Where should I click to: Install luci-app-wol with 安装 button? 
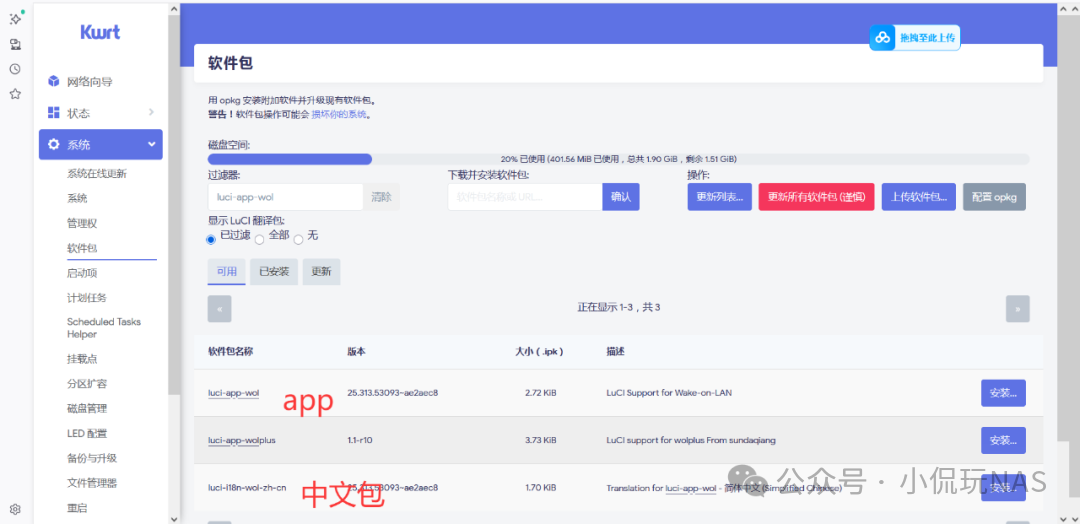point(1004,393)
